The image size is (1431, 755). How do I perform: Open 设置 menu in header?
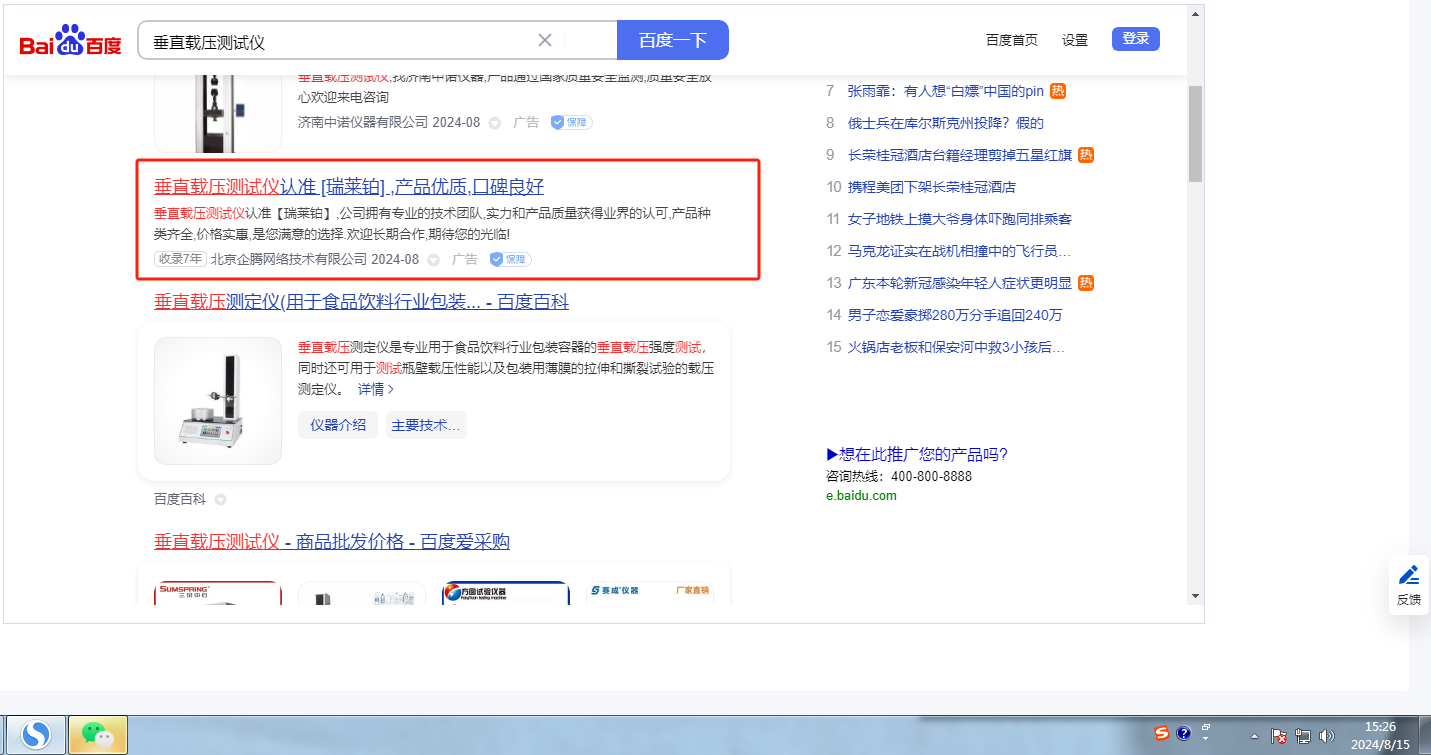[1075, 40]
